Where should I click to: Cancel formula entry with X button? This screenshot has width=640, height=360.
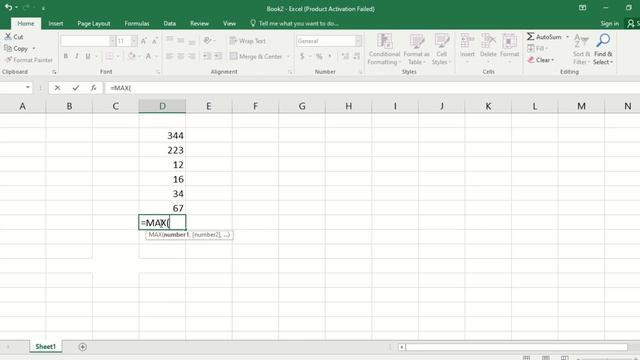pyautogui.click(x=57, y=88)
